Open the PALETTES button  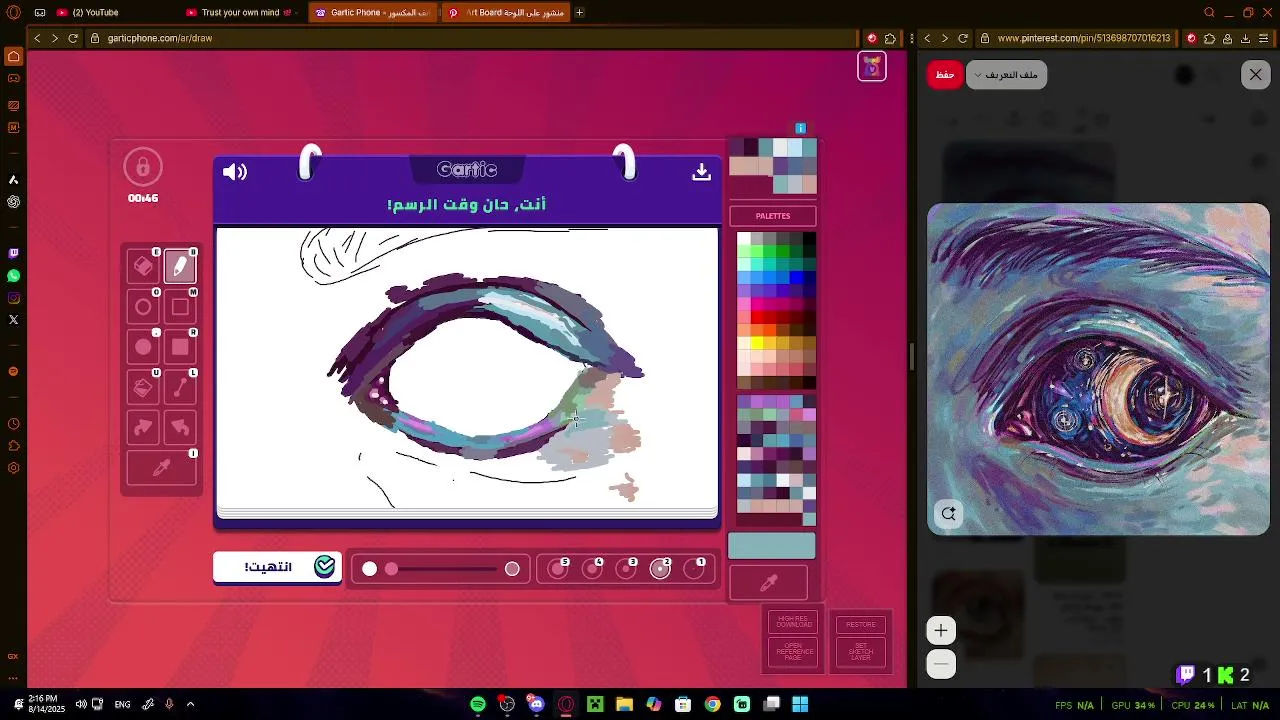coord(773,216)
